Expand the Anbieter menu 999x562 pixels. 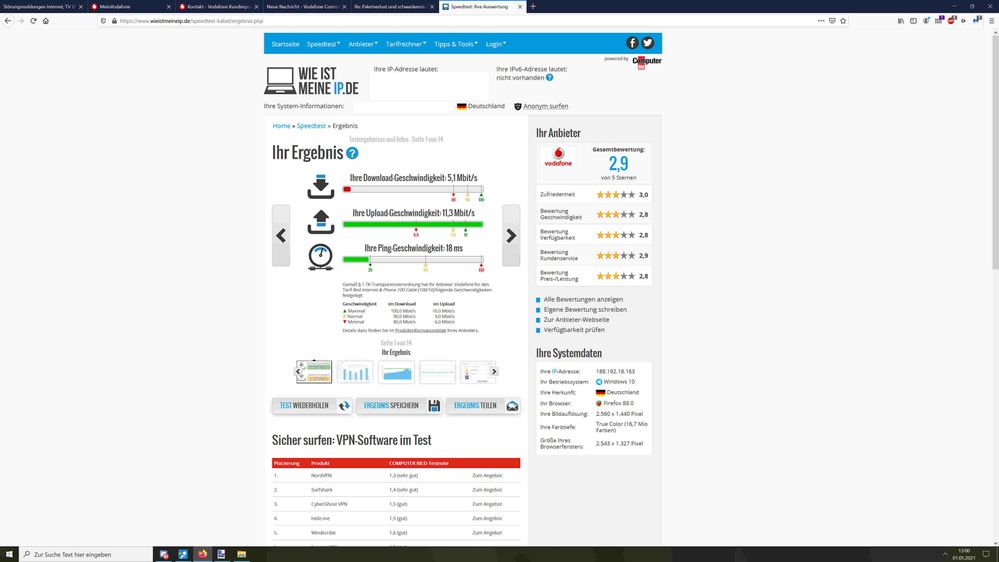click(x=363, y=44)
